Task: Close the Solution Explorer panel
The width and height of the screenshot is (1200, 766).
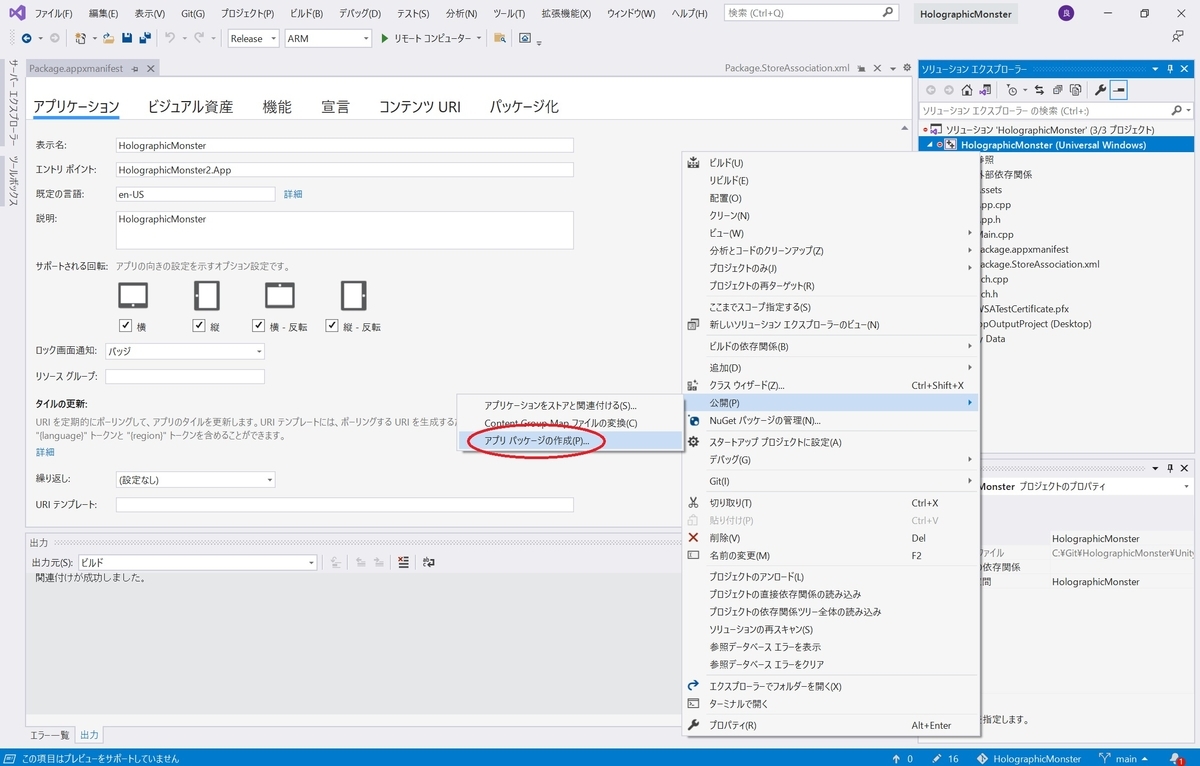Action: click(1184, 69)
